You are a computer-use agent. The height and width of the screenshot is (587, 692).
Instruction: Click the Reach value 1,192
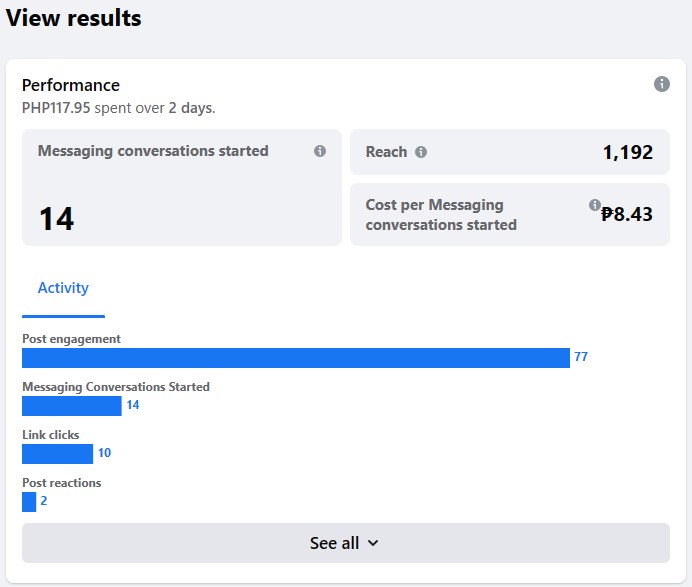[x=627, y=153]
